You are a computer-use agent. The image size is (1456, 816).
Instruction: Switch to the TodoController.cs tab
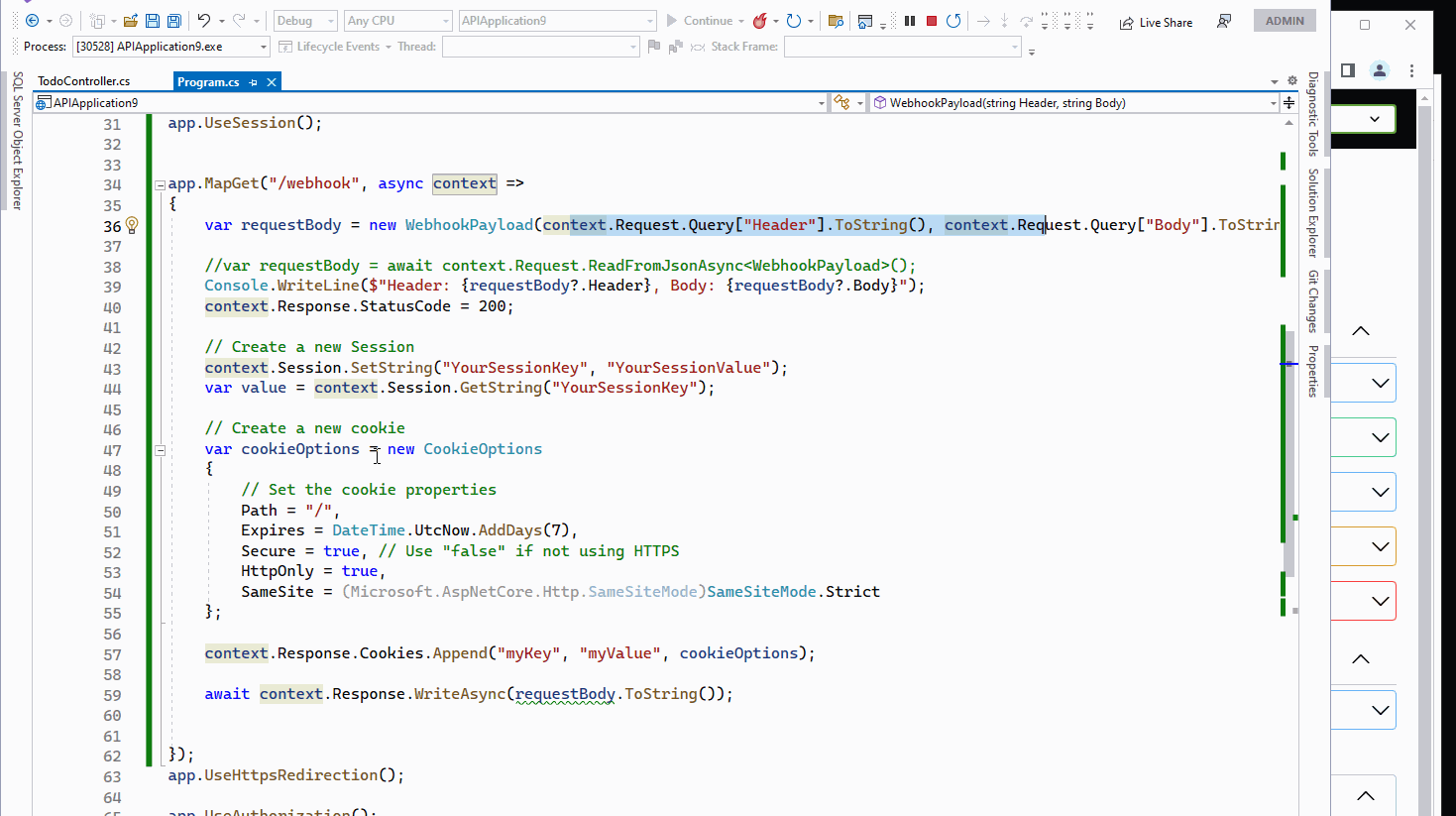click(84, 80)
